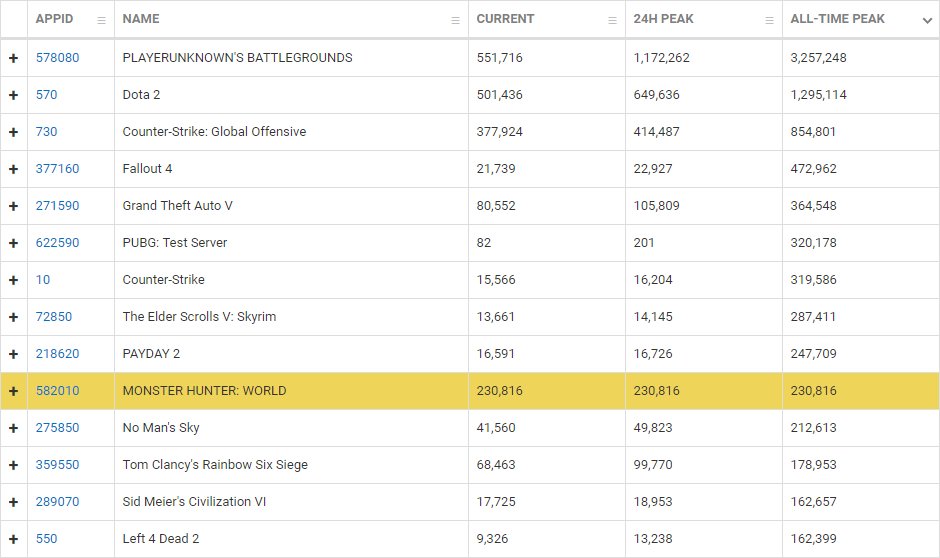Viewport: 940px width, 558px height.
Task: Open appid link 582010
Action: point(58,391)
